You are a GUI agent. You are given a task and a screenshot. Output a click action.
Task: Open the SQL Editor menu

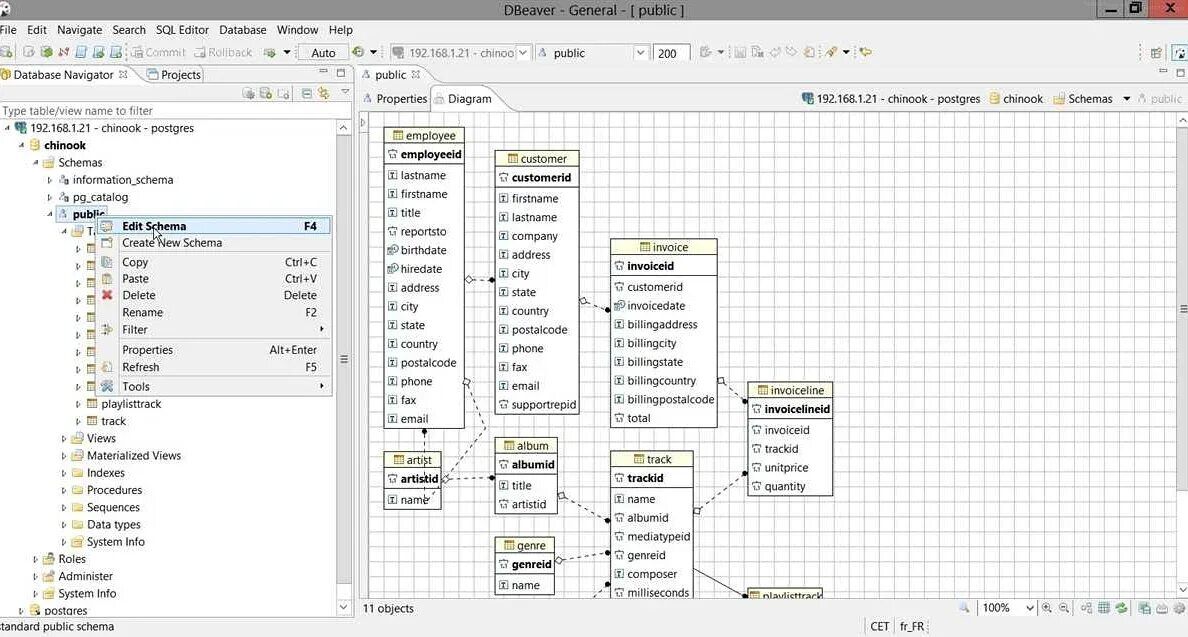click(x=182, y=30)
